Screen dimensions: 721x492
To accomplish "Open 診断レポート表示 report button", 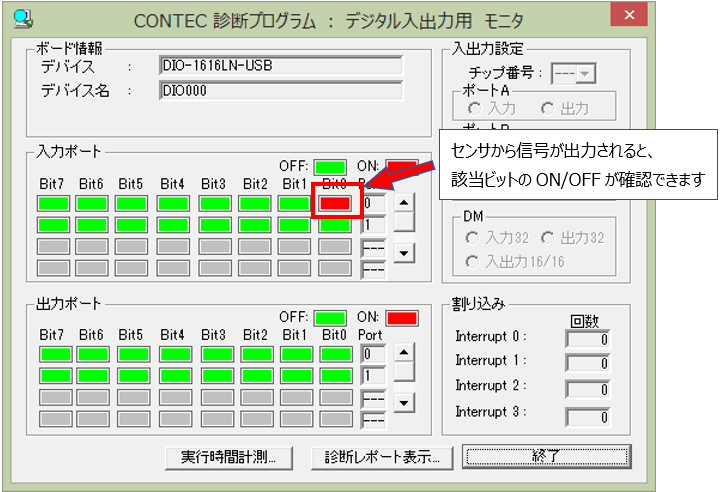I will 382,457.
